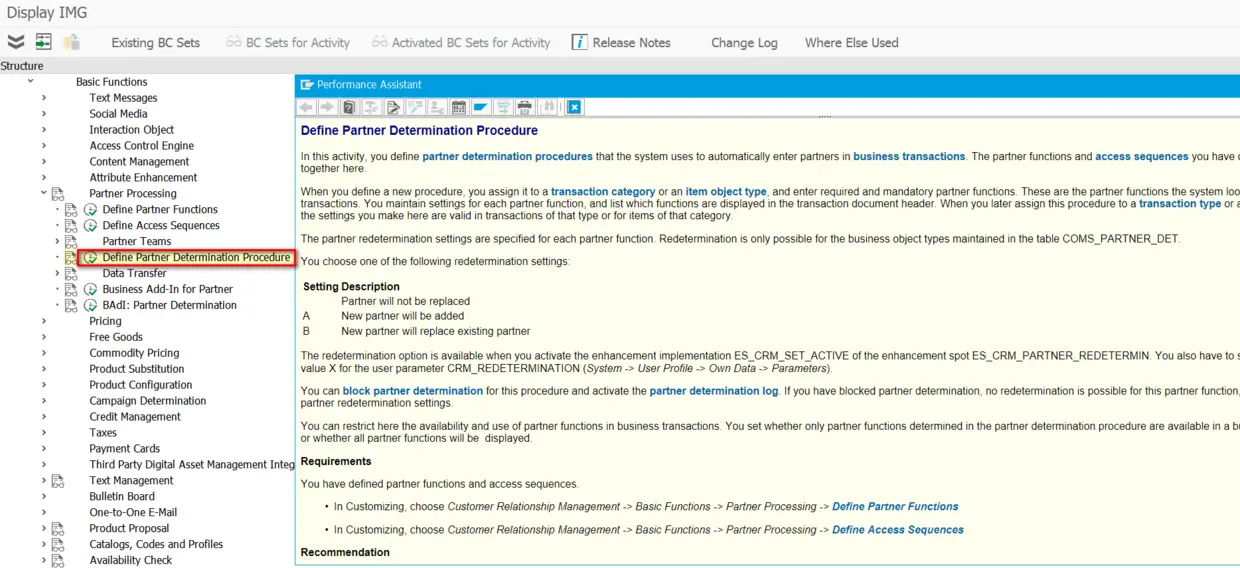The height and width of the screenshot is (568, 1240).
Task: Select the Define Partner Determination Procedure tree row
Action: [x=196, y=257]
